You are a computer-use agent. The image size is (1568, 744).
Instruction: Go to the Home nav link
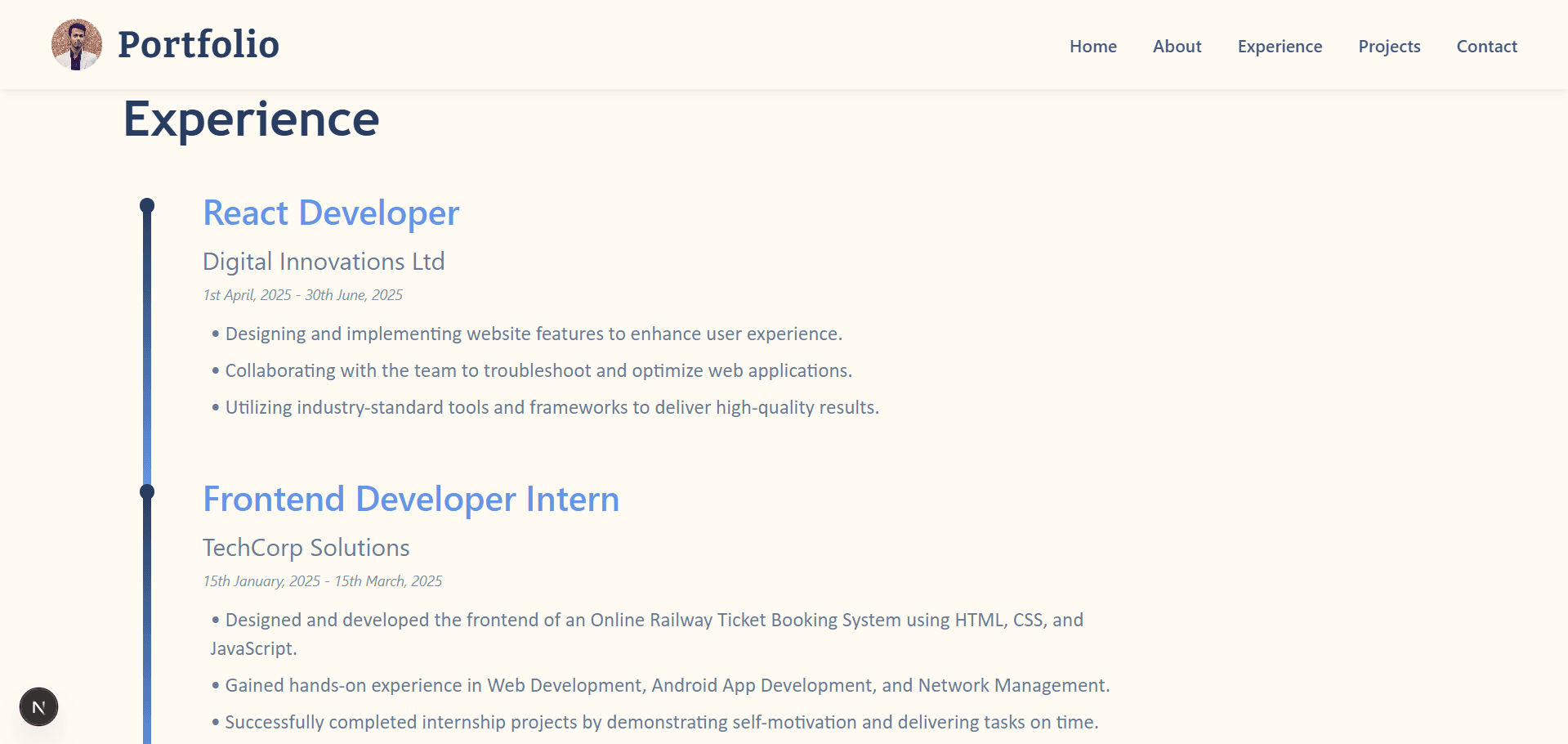1093,47
